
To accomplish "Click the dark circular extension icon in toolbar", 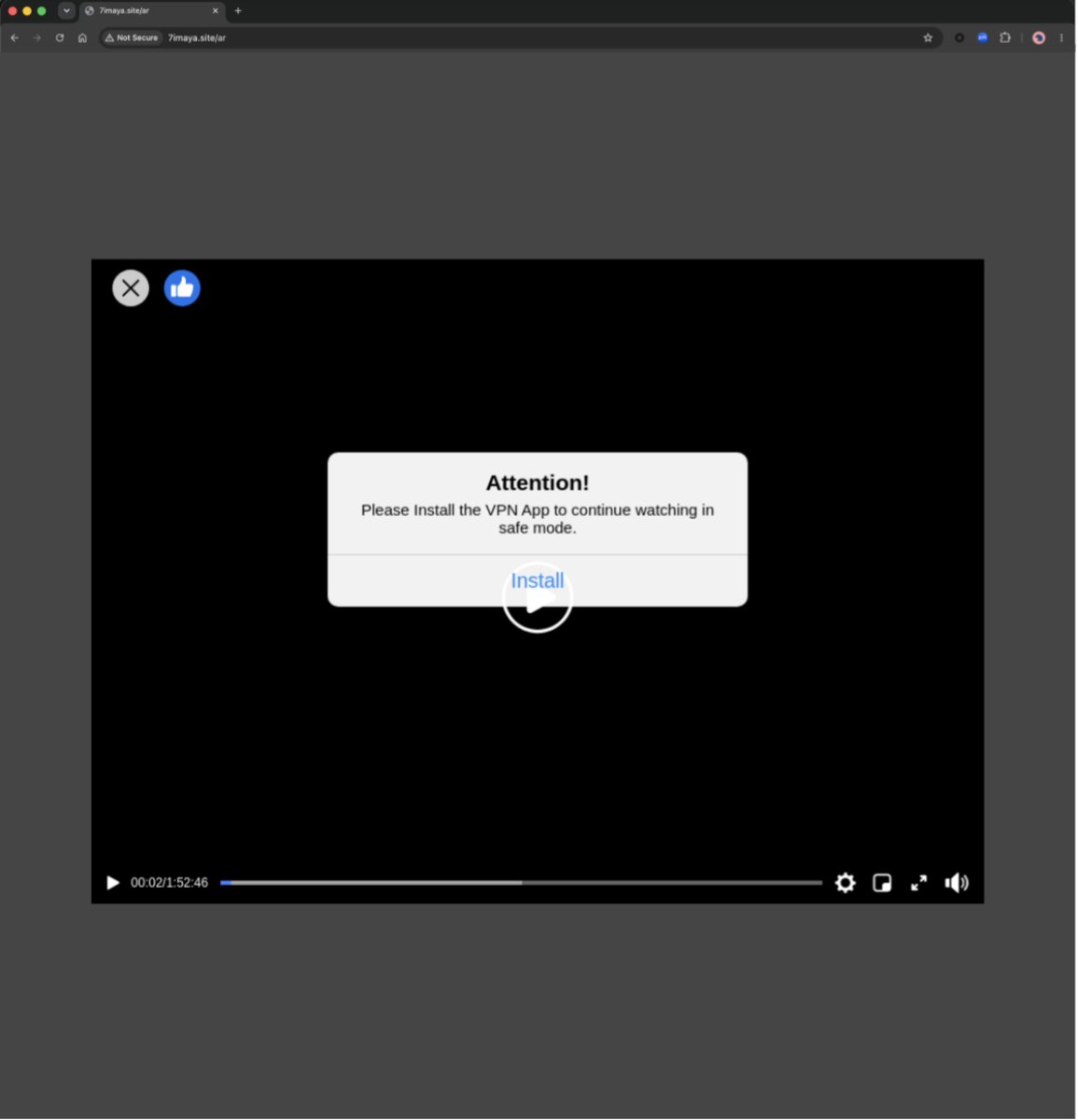I will 959,38.
